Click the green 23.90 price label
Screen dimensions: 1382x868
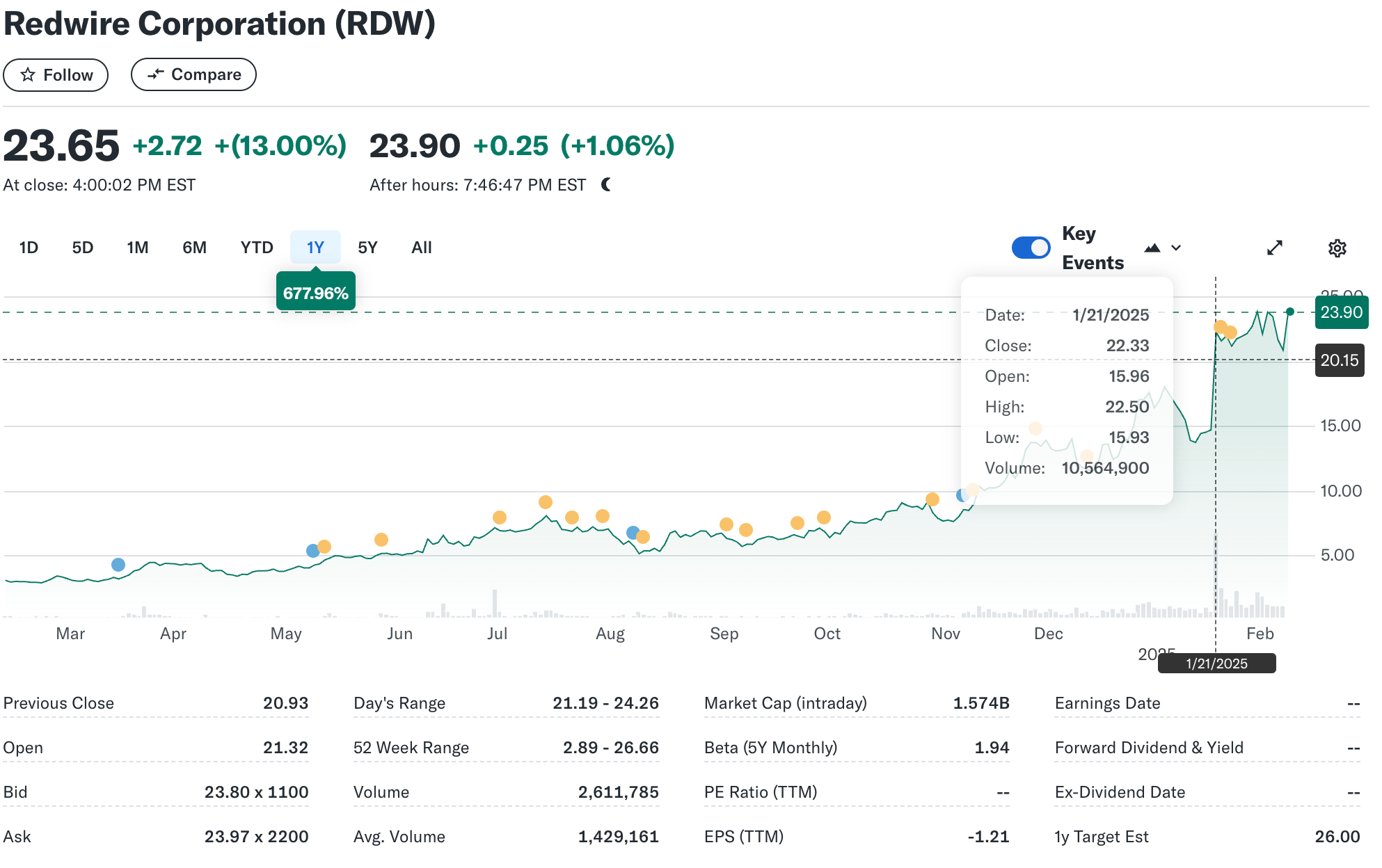(1341, 312)
